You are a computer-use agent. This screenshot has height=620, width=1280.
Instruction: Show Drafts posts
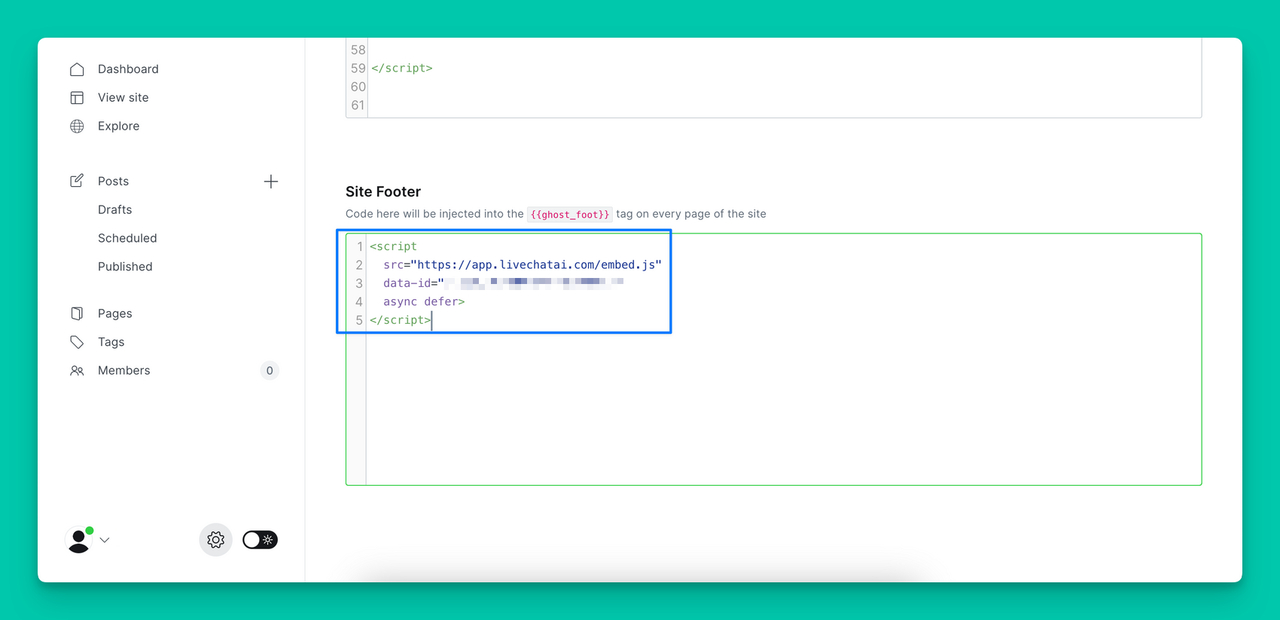tap(115, 210)
